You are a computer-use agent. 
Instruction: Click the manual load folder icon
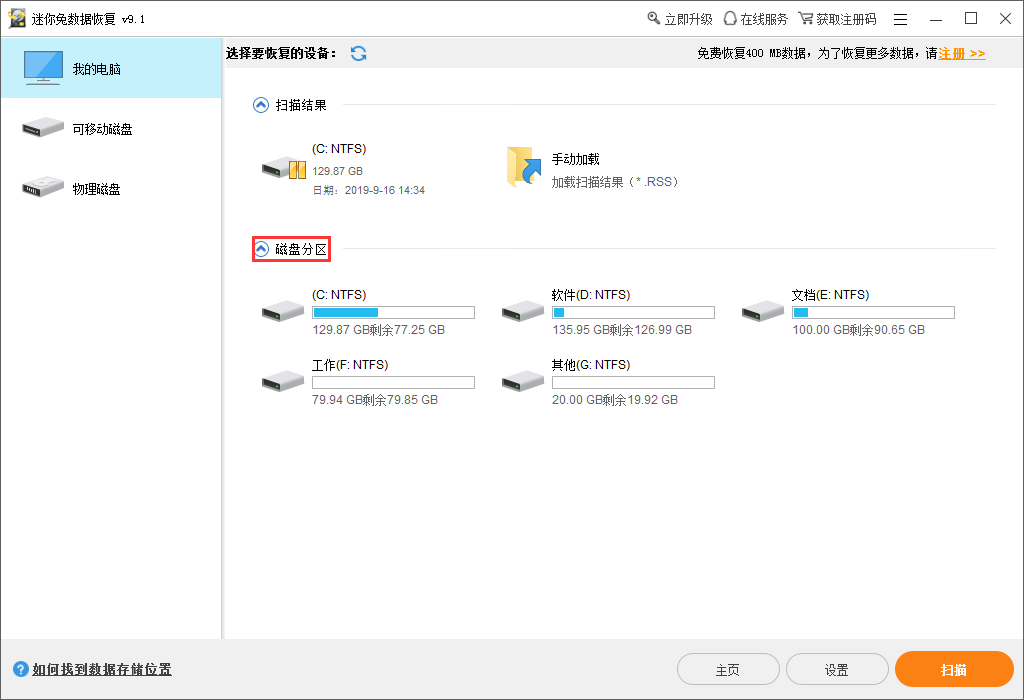(x=524, y=167)
